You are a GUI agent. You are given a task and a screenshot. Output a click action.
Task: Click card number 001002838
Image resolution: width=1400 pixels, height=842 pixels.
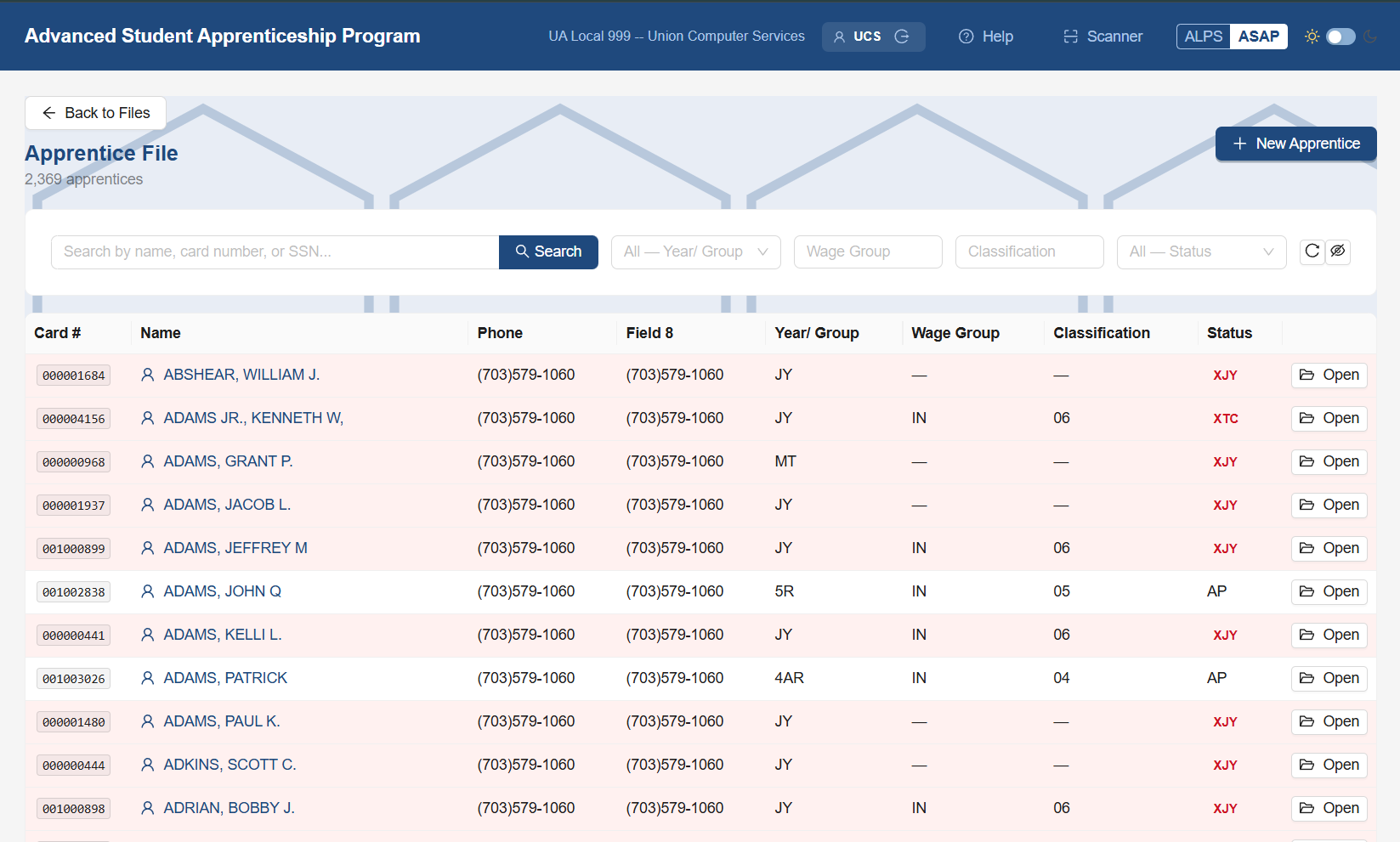[x=74, y=592]
